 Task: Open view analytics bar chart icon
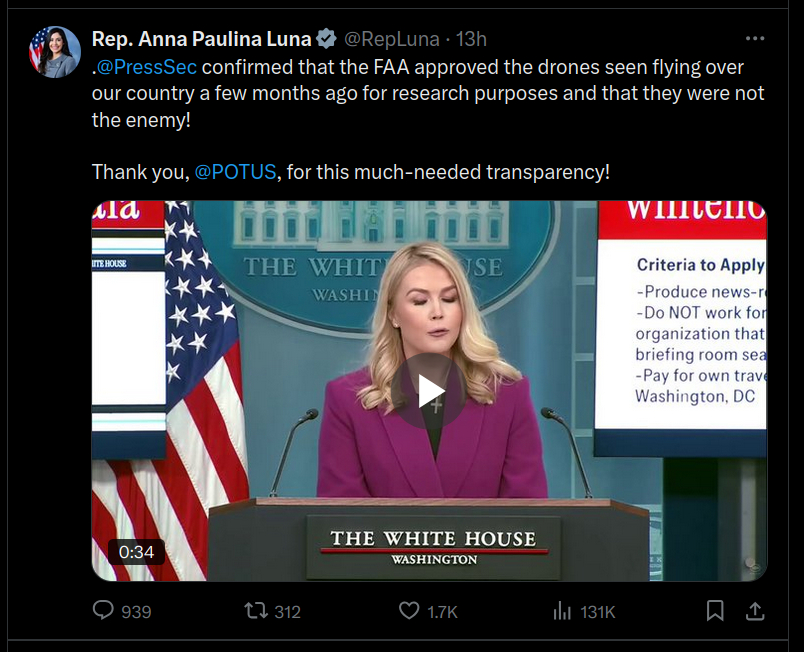tap(562, 610)
